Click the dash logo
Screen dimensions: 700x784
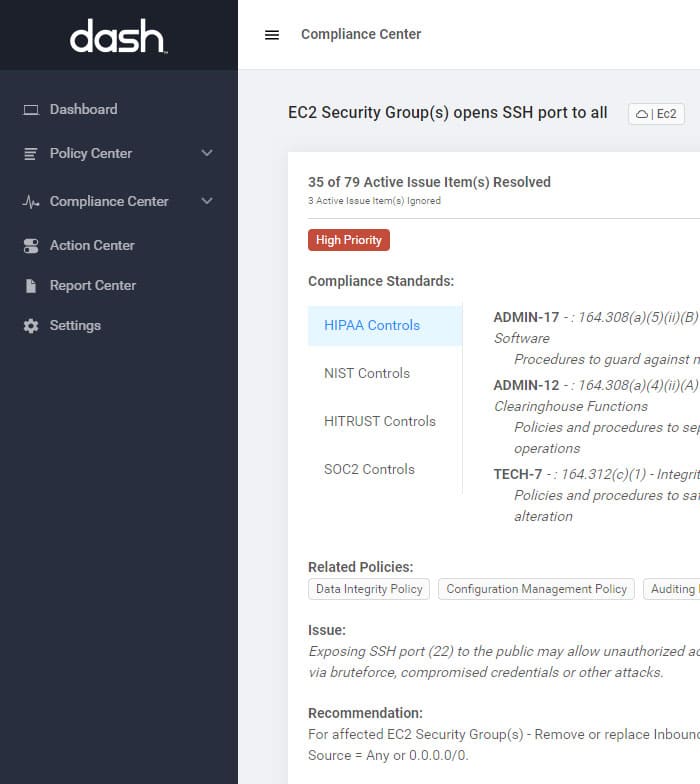[118, 36]
